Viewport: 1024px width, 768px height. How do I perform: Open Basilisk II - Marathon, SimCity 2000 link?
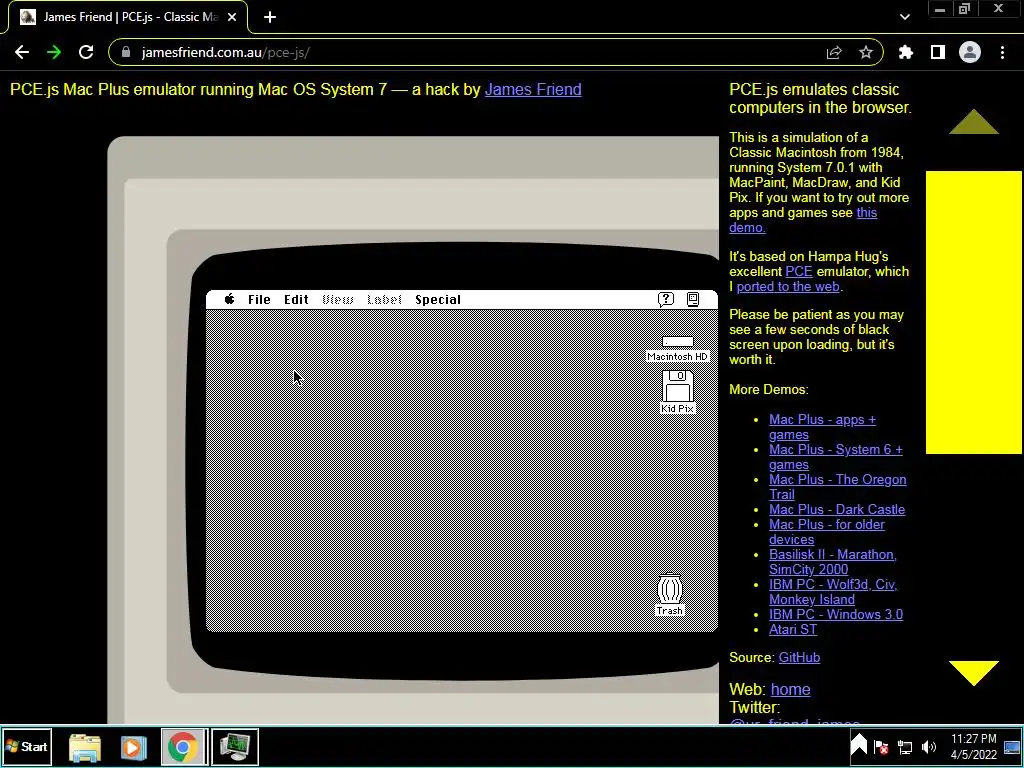coord(833,562)
